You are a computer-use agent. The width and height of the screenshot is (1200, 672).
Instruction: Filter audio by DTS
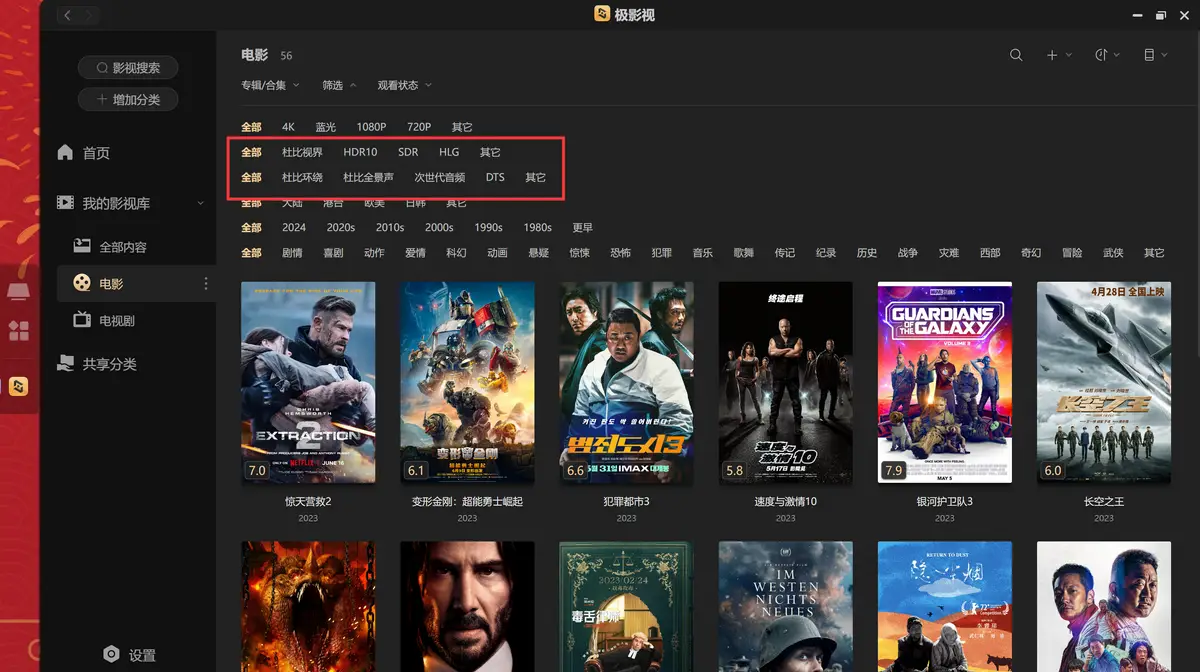click(495, 177)
